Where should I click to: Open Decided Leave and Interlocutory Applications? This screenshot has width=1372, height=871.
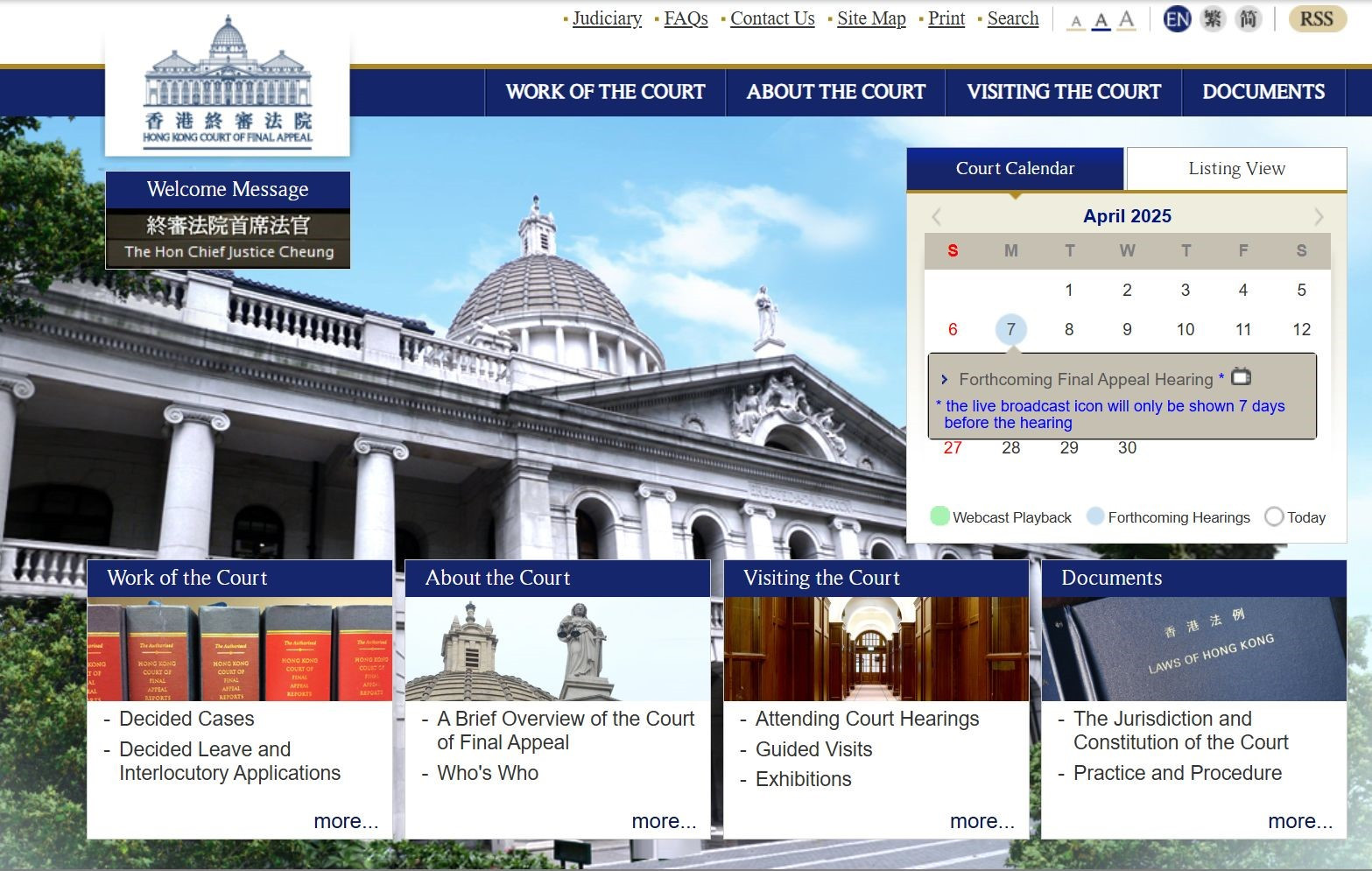pyautogui.click(x=229, y=761)
